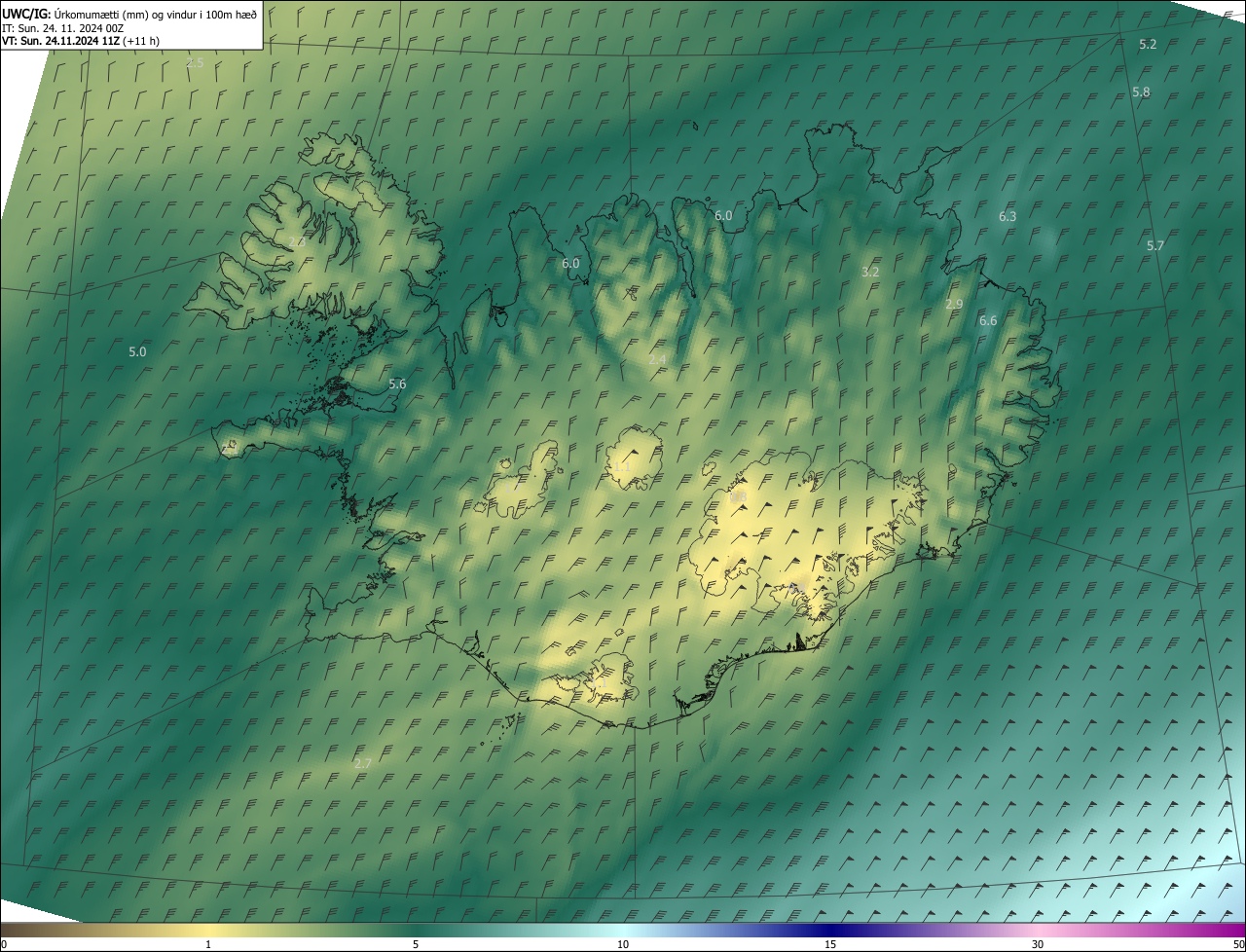Click the 6.3 value label
This screenshot has height=952, width=1246.
coord(1008,217)
